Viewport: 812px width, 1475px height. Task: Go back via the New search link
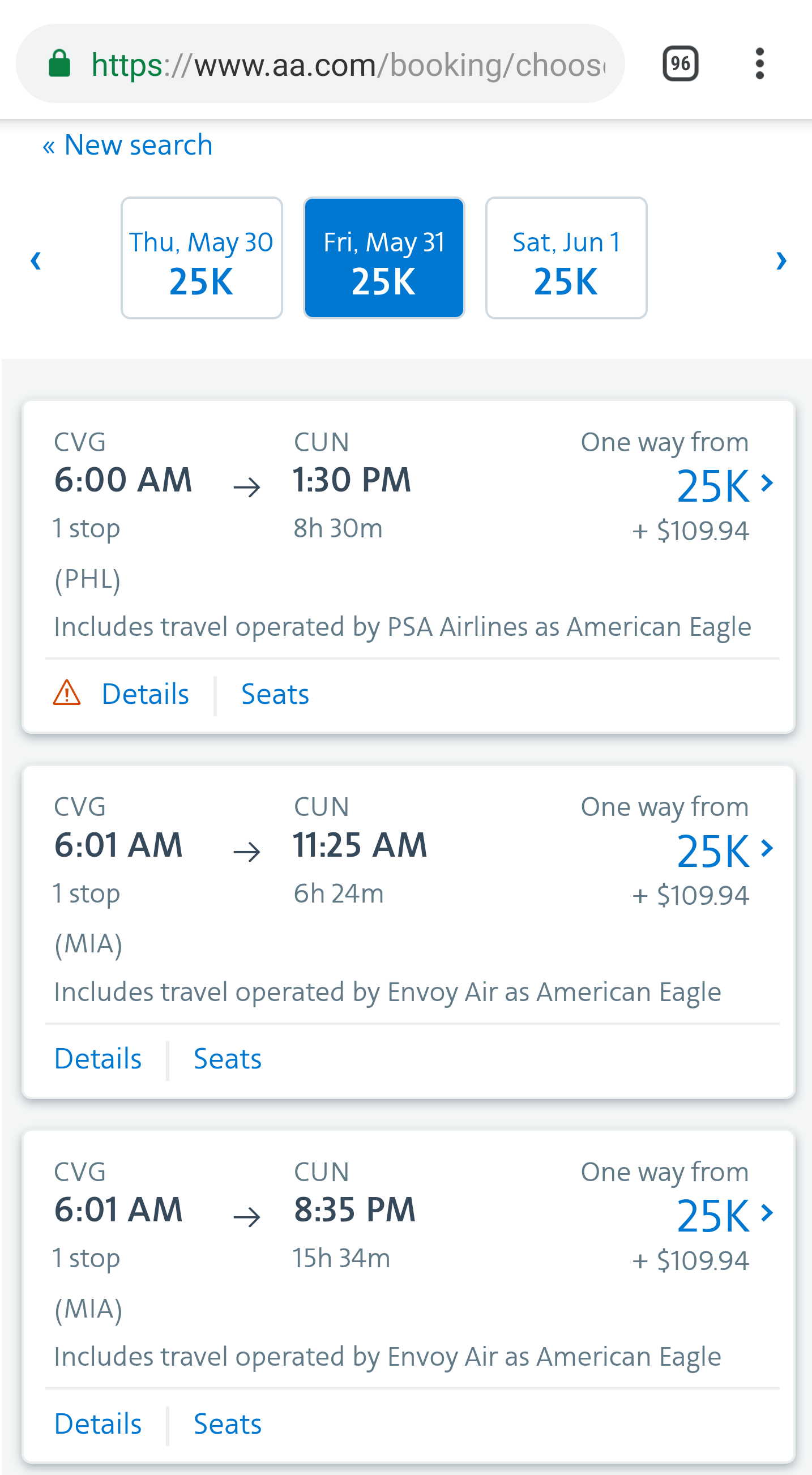coord(128,145)
